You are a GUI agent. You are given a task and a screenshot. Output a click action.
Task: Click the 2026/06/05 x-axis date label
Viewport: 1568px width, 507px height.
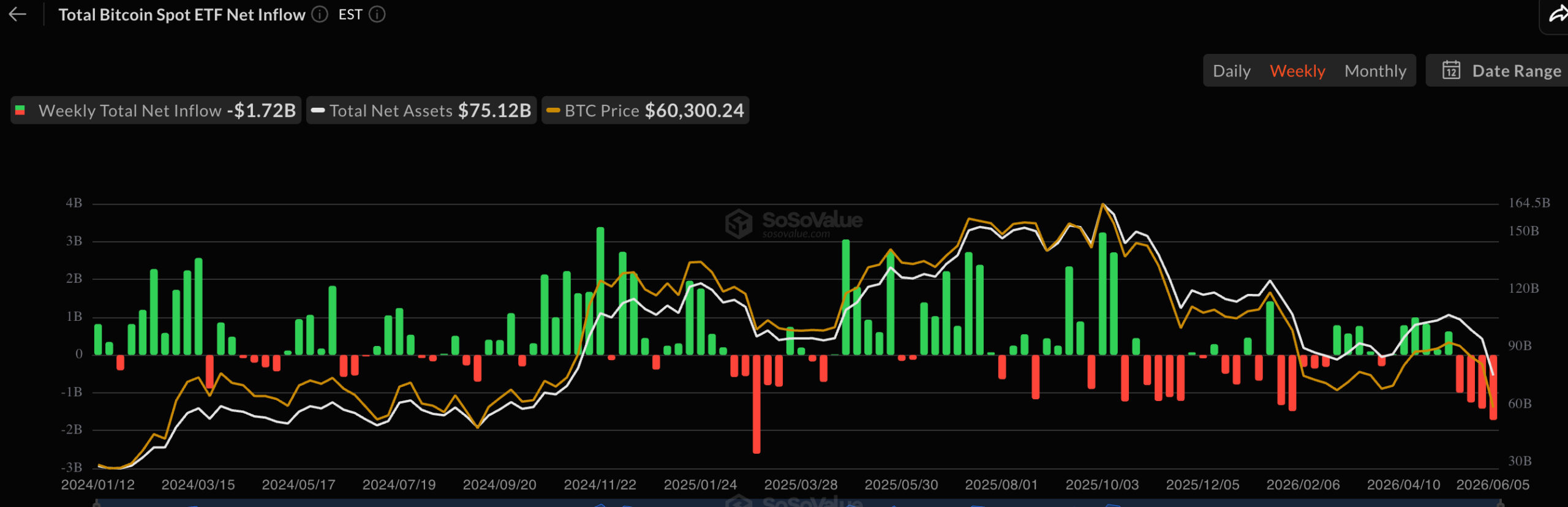[x=1493, y=485]
